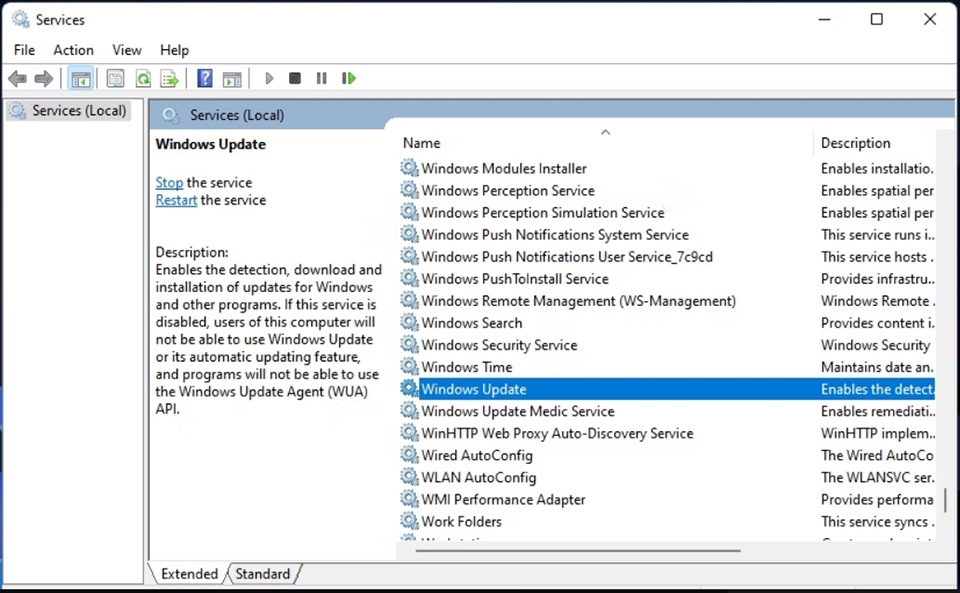Switch to the Extended tab
Image resolution: width=960 pixels, height=593 pixels.
coord(189,574)
